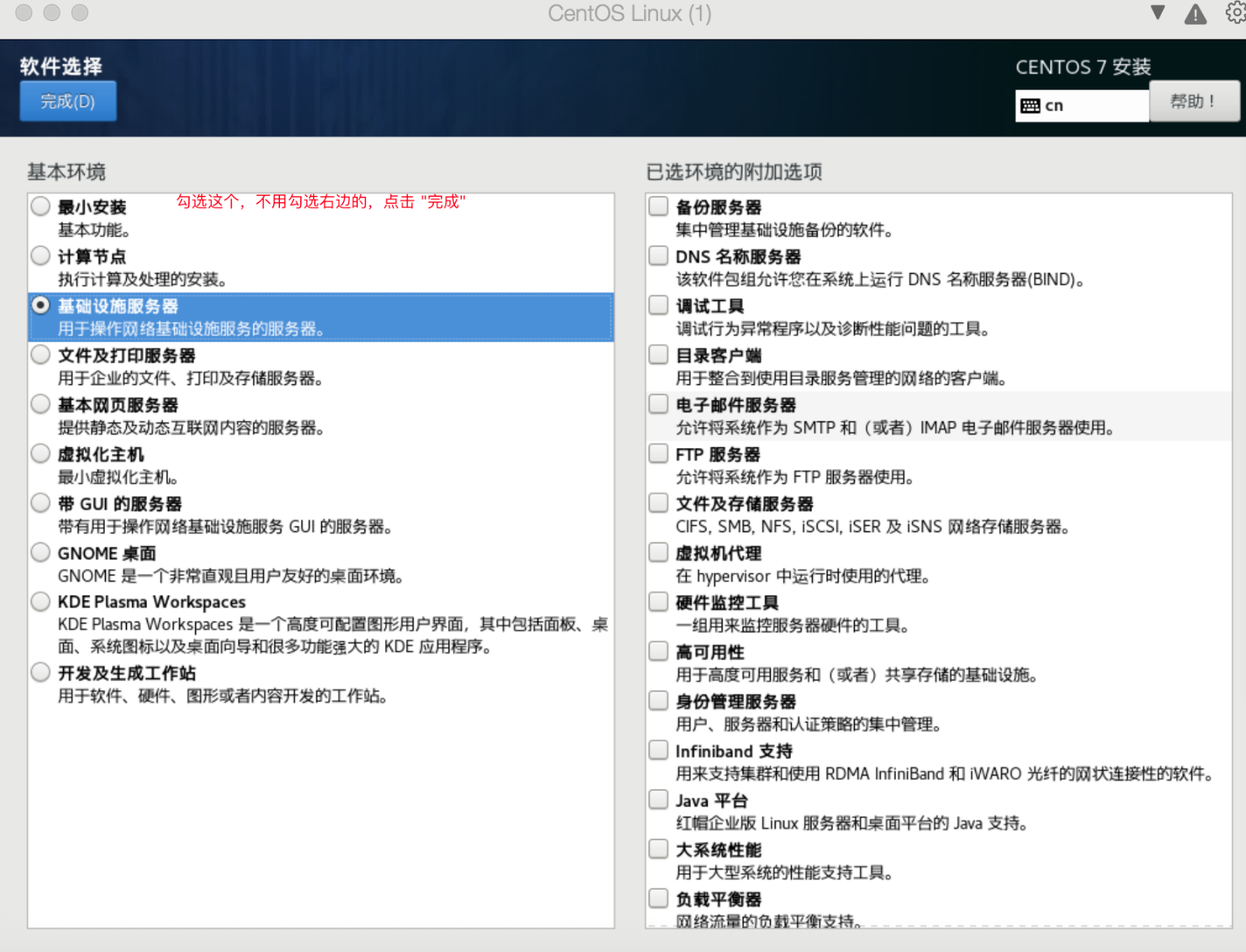The width and height of the screenshot is (1246, 952).
Task: Click the CENTOS 7 安装 title text
Action: pyautogui.click(x=1083, y=67)
